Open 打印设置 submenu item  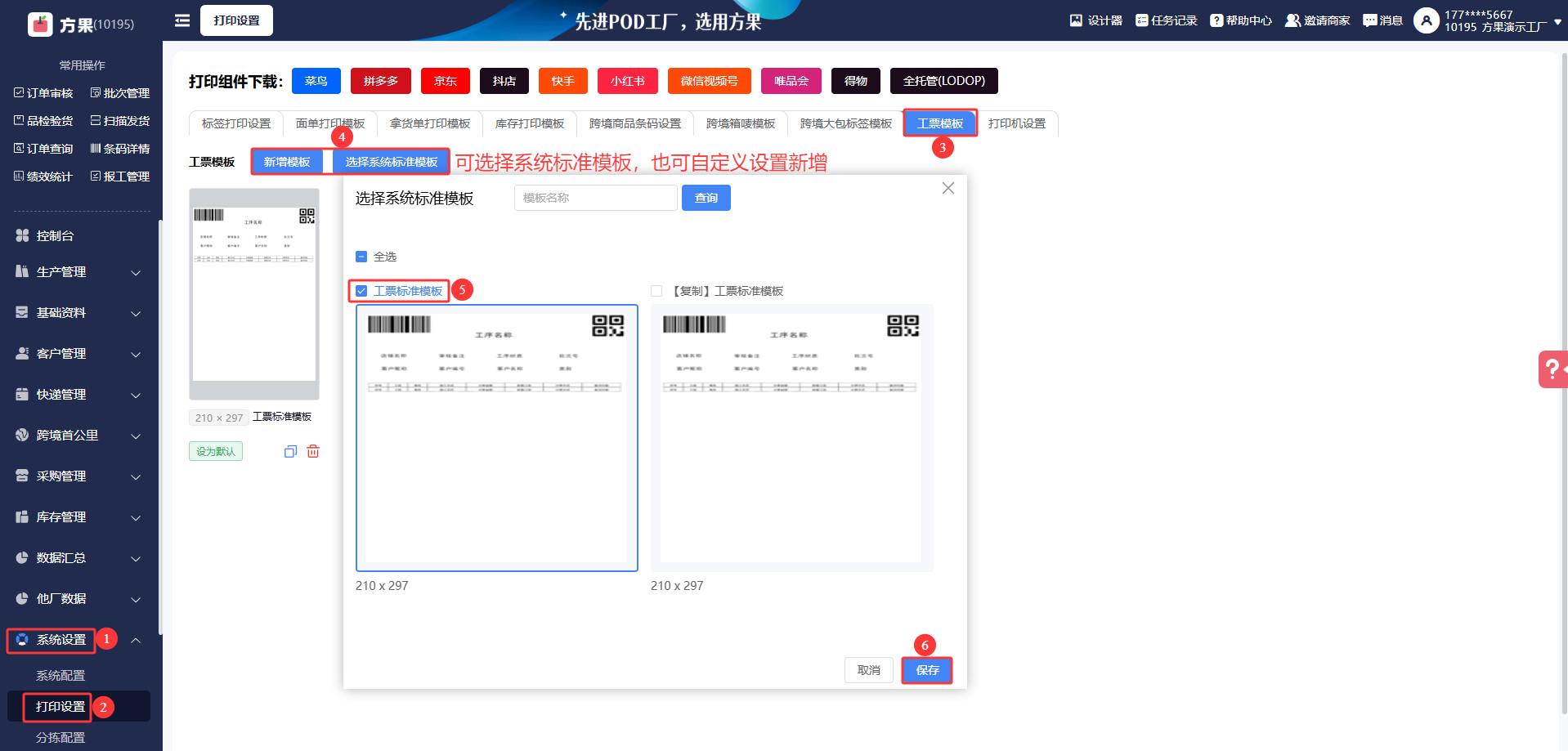60,707
